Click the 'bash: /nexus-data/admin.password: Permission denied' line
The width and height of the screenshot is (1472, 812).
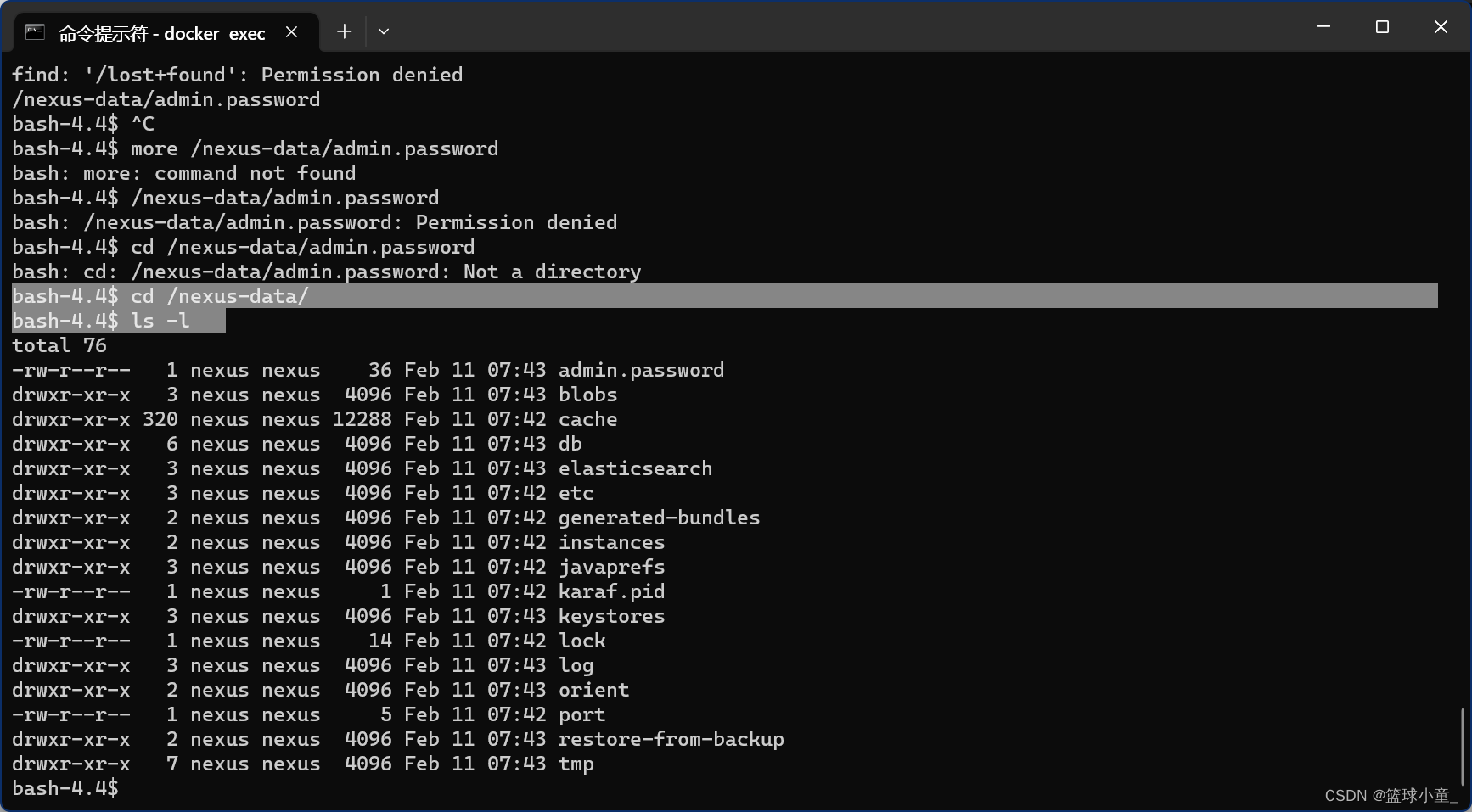pos(314,222)
